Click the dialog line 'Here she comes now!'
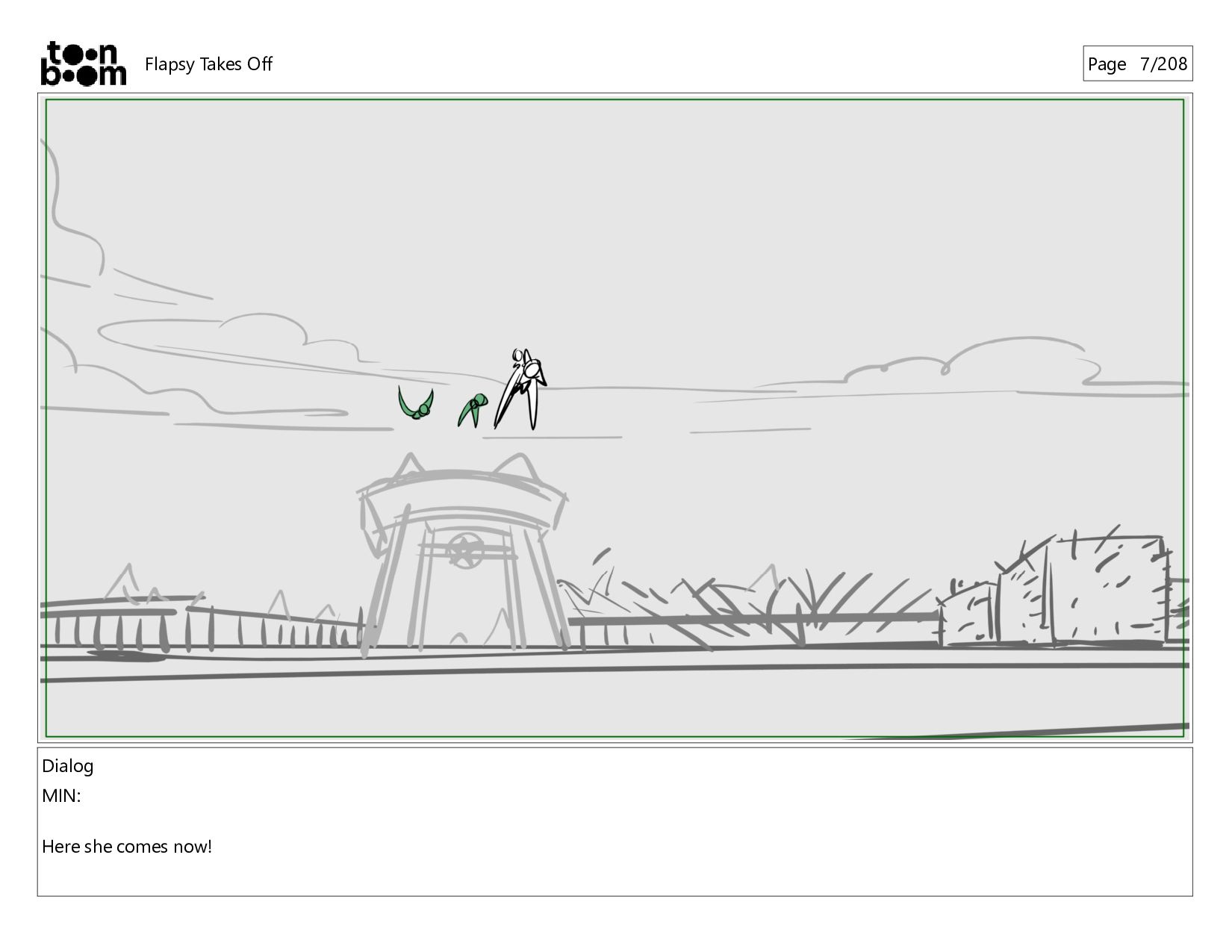Viewport: 1232px width, 952px height. [x=127, y=847]
